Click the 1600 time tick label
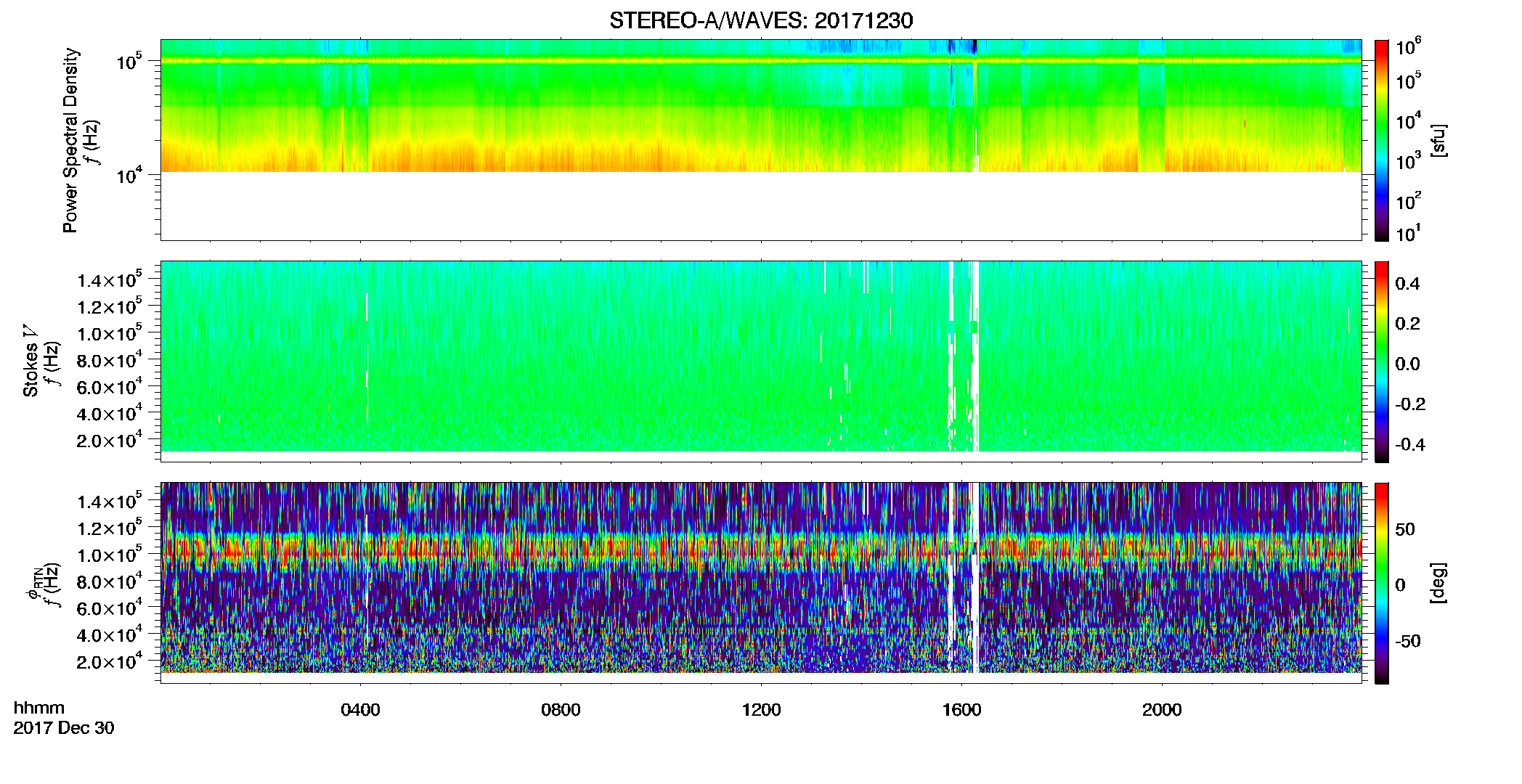1522x784 pixels. point(961,710)
